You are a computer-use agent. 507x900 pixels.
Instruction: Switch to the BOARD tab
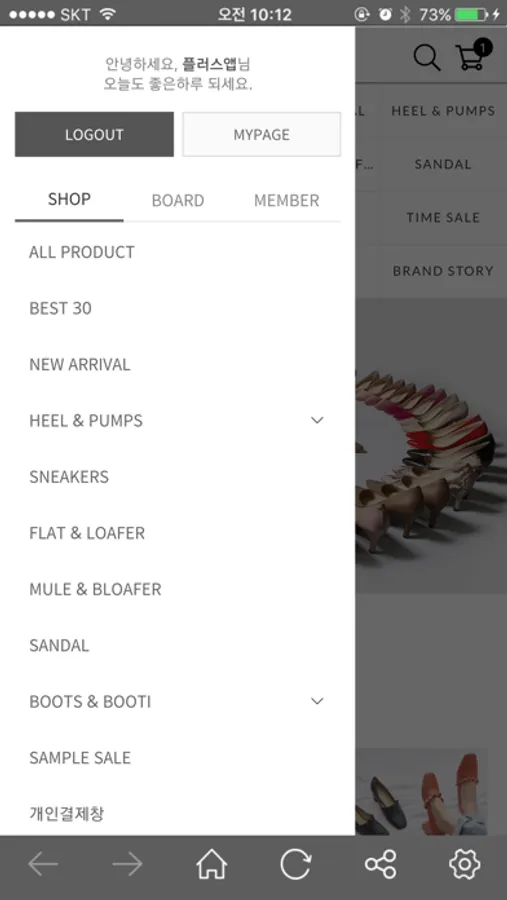tap(178, 200)
